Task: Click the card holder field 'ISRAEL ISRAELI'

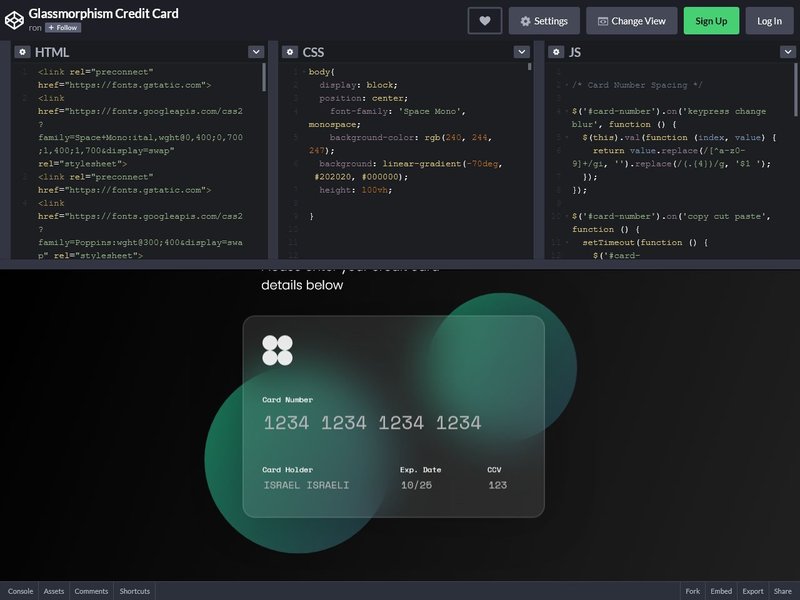Action: coord(307,485)
